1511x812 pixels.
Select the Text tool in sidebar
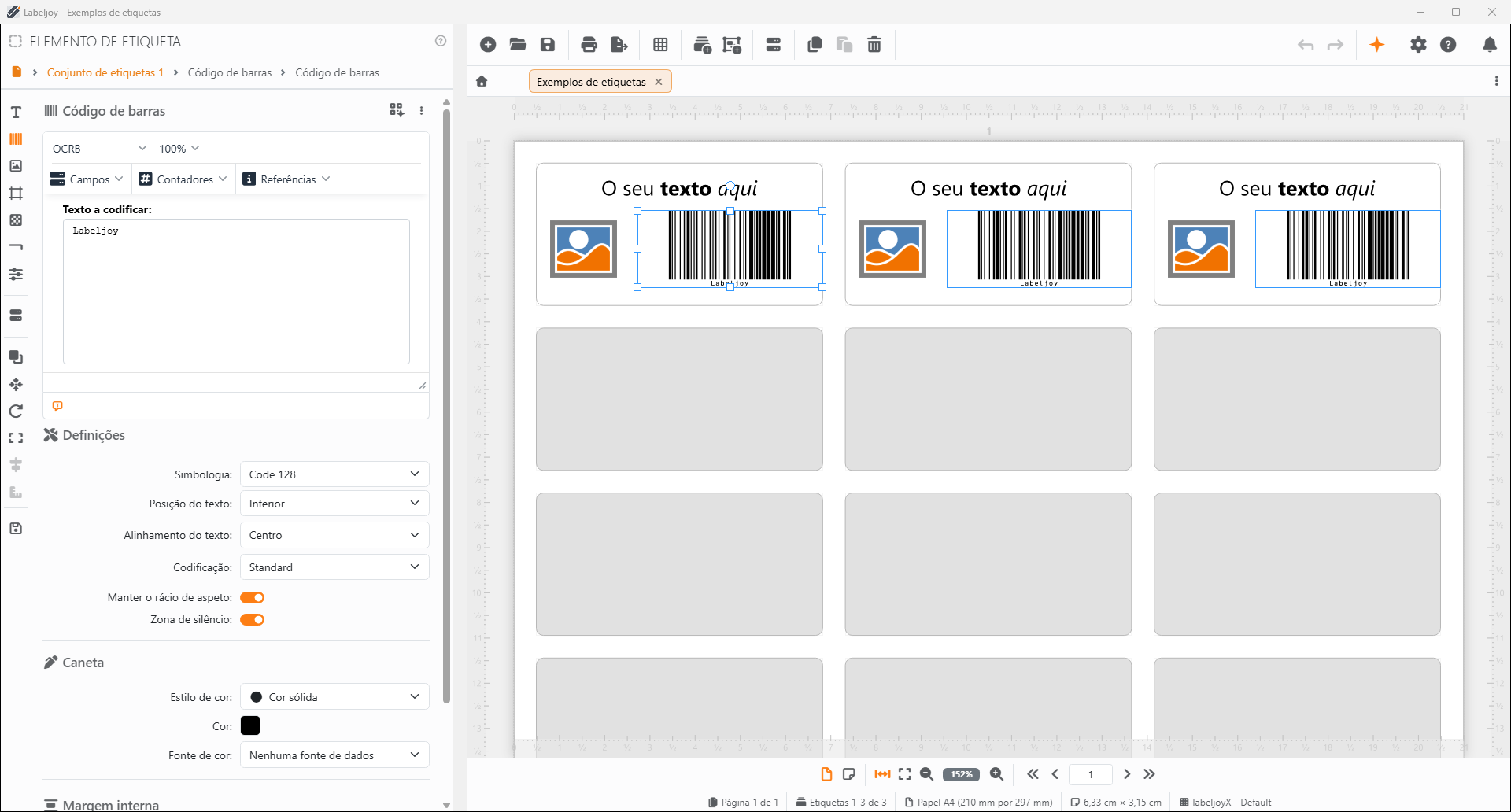16,113
